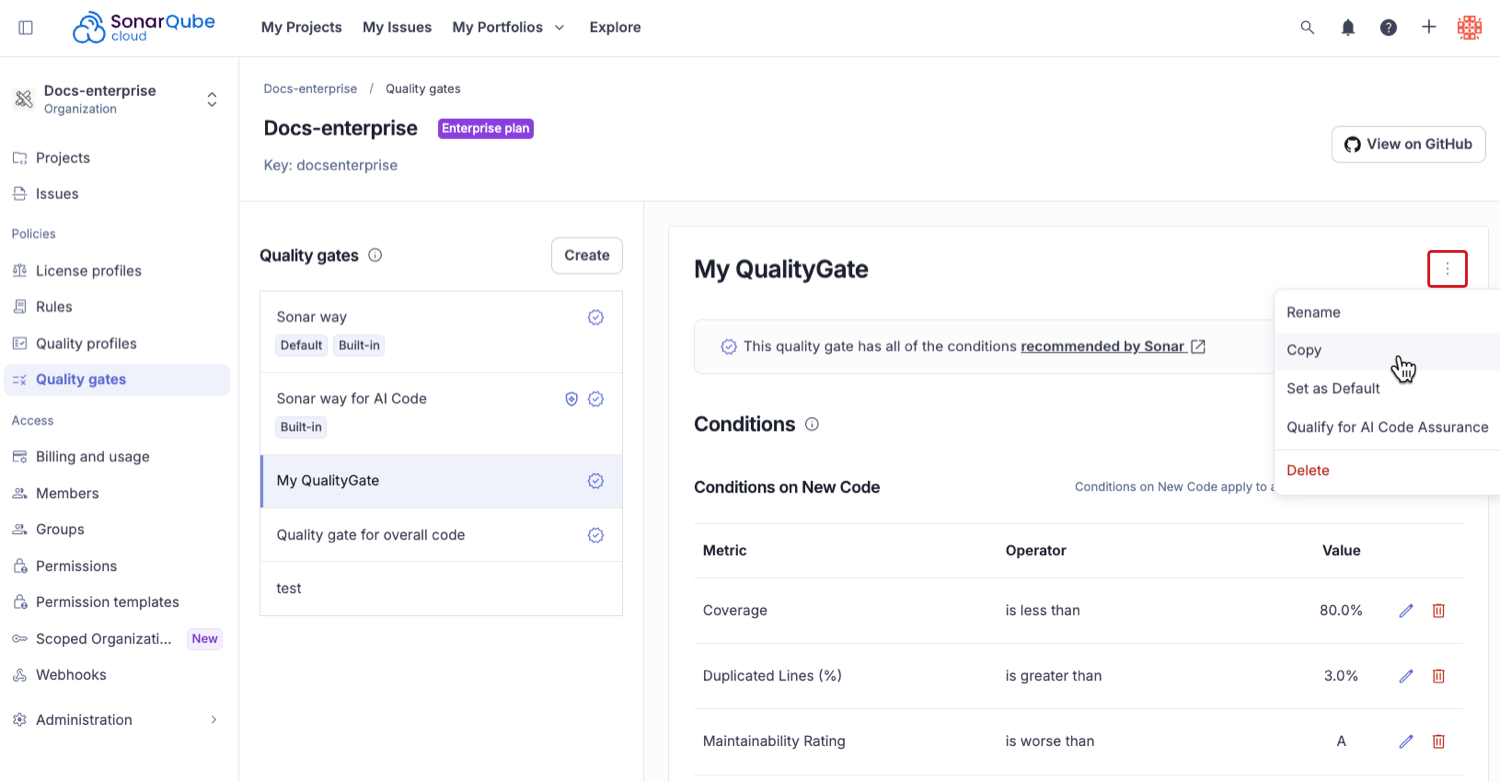This screenshot has width=1500, height=782.
Task: Select the test quality gate
Action: coord(441,589)
